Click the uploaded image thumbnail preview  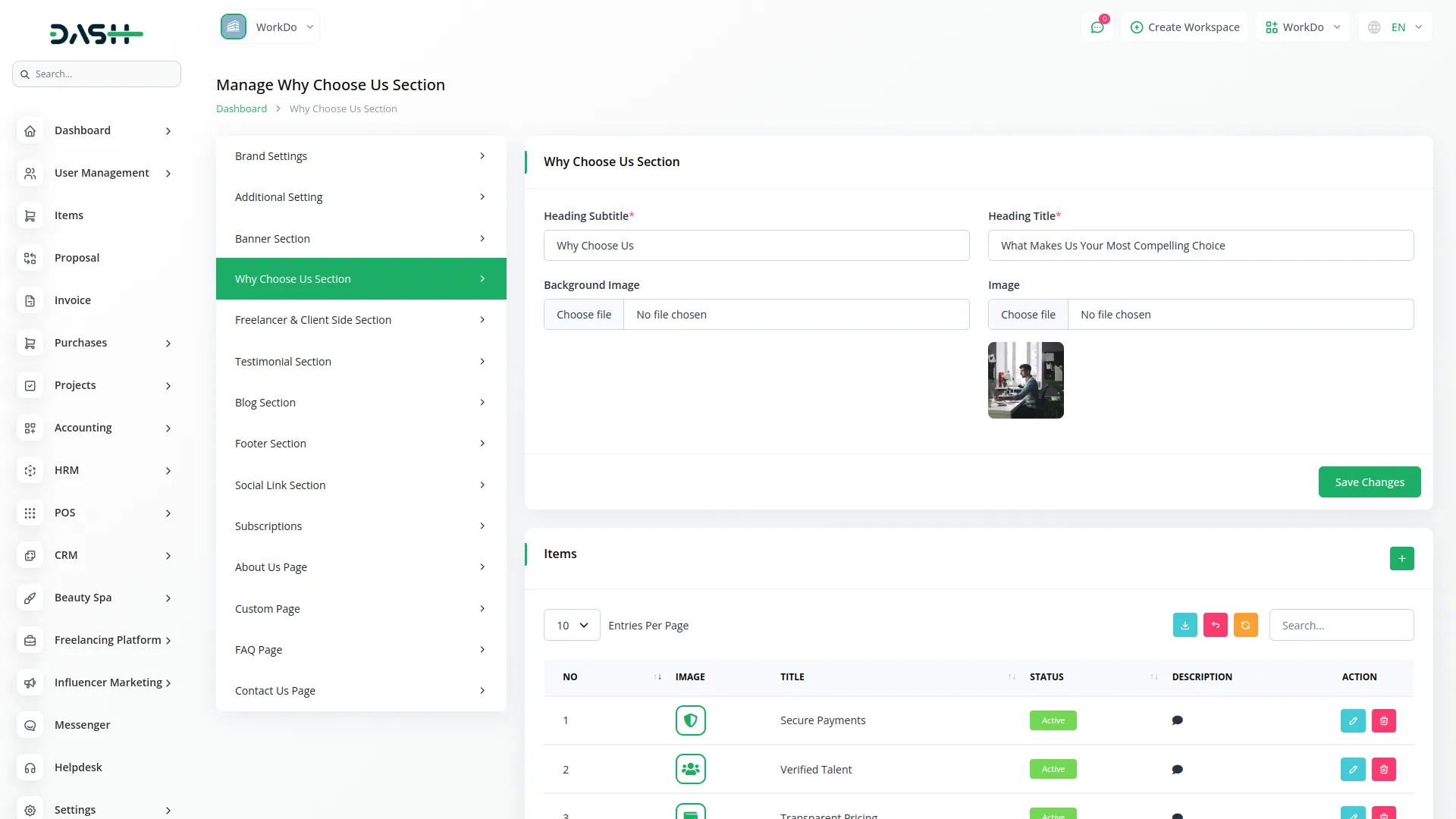[x=1025, y=380]
